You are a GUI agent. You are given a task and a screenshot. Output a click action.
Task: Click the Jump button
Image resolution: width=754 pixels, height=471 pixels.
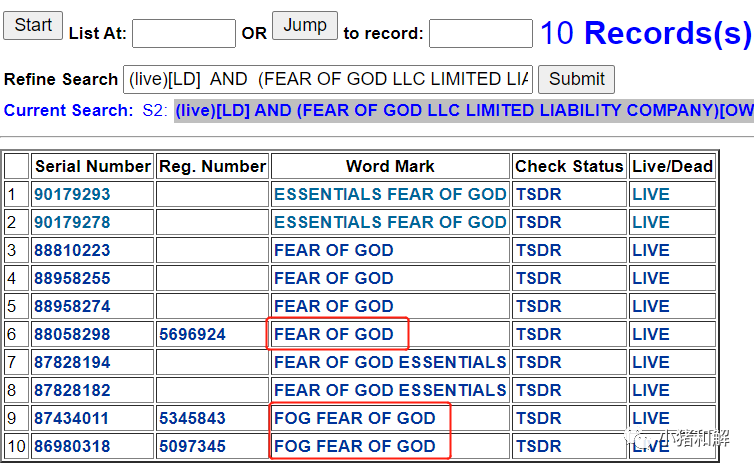pyautogui.click(x=305, y=25)
